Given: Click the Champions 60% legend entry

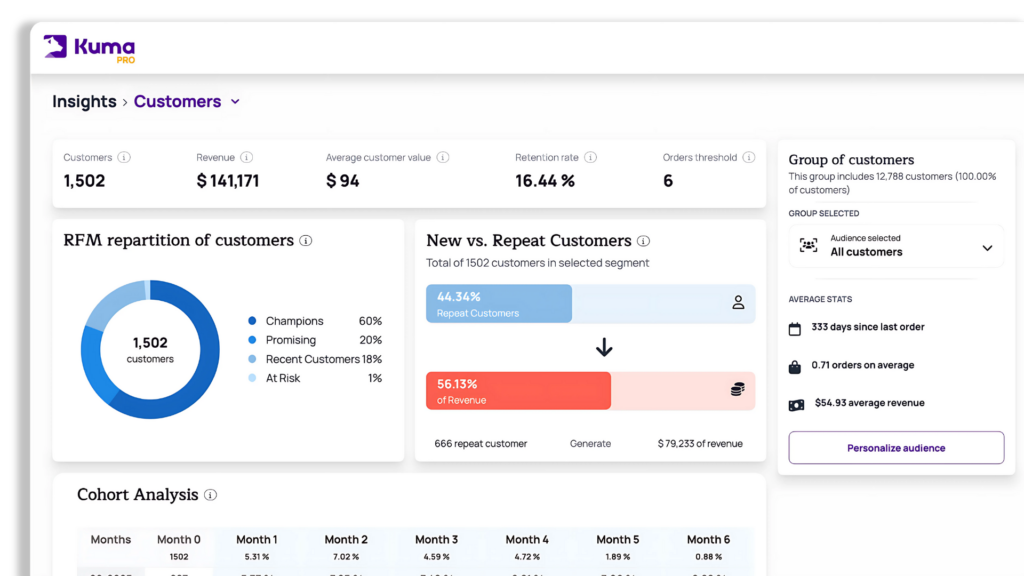Looking at the screenshot, I should (315, 321).
